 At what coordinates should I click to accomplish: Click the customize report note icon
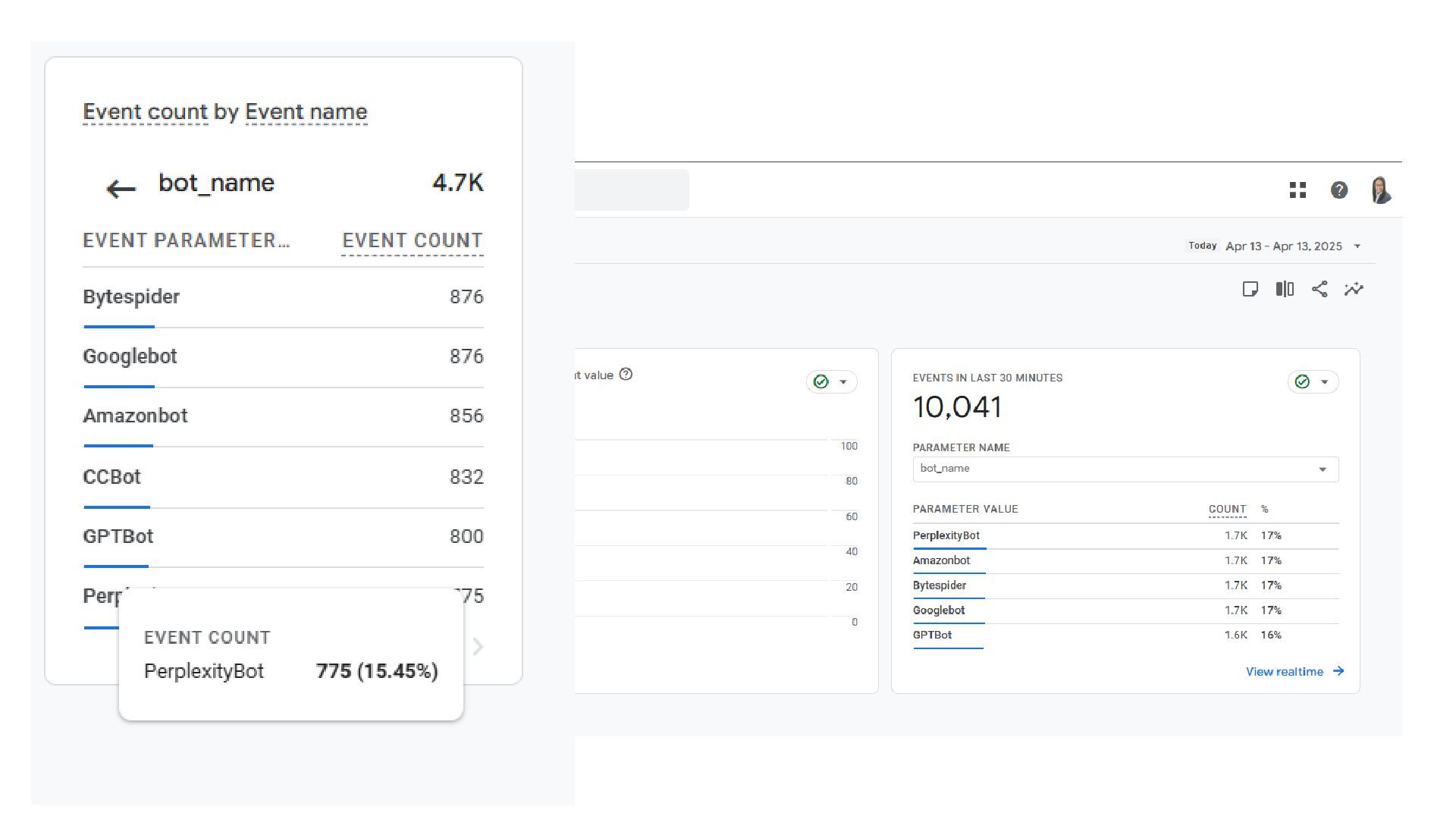tap(1250, 289)
